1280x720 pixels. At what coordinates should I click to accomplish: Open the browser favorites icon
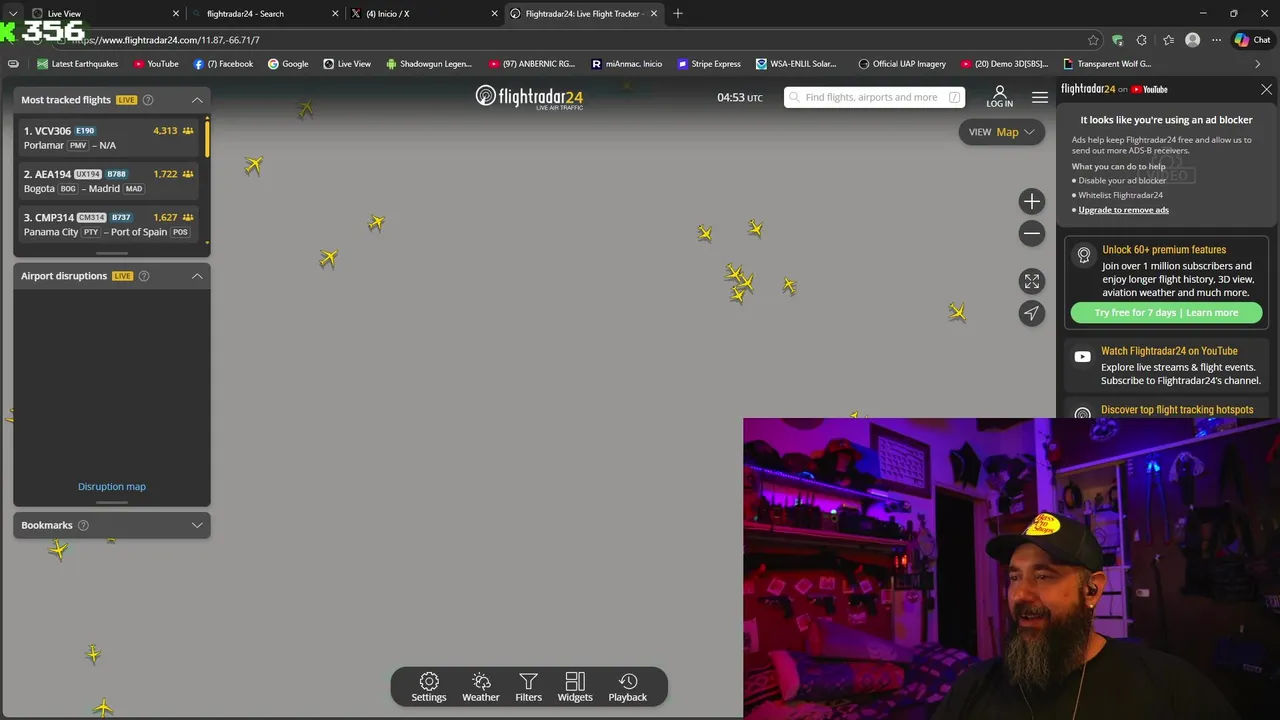[1168, 40]
